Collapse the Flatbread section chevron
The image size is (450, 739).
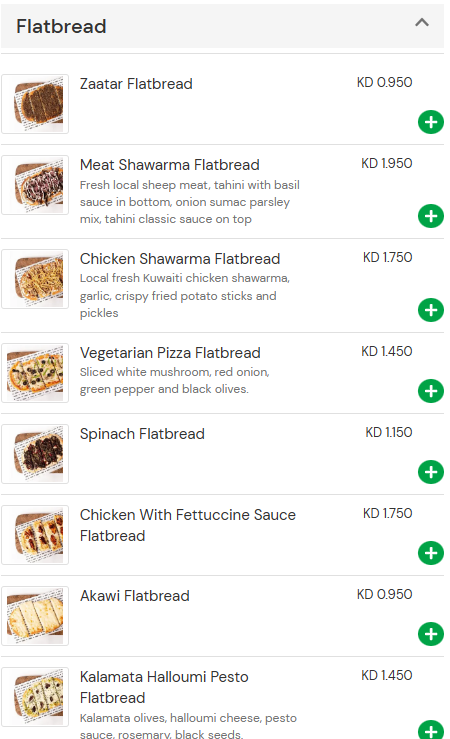click(422, 22)
